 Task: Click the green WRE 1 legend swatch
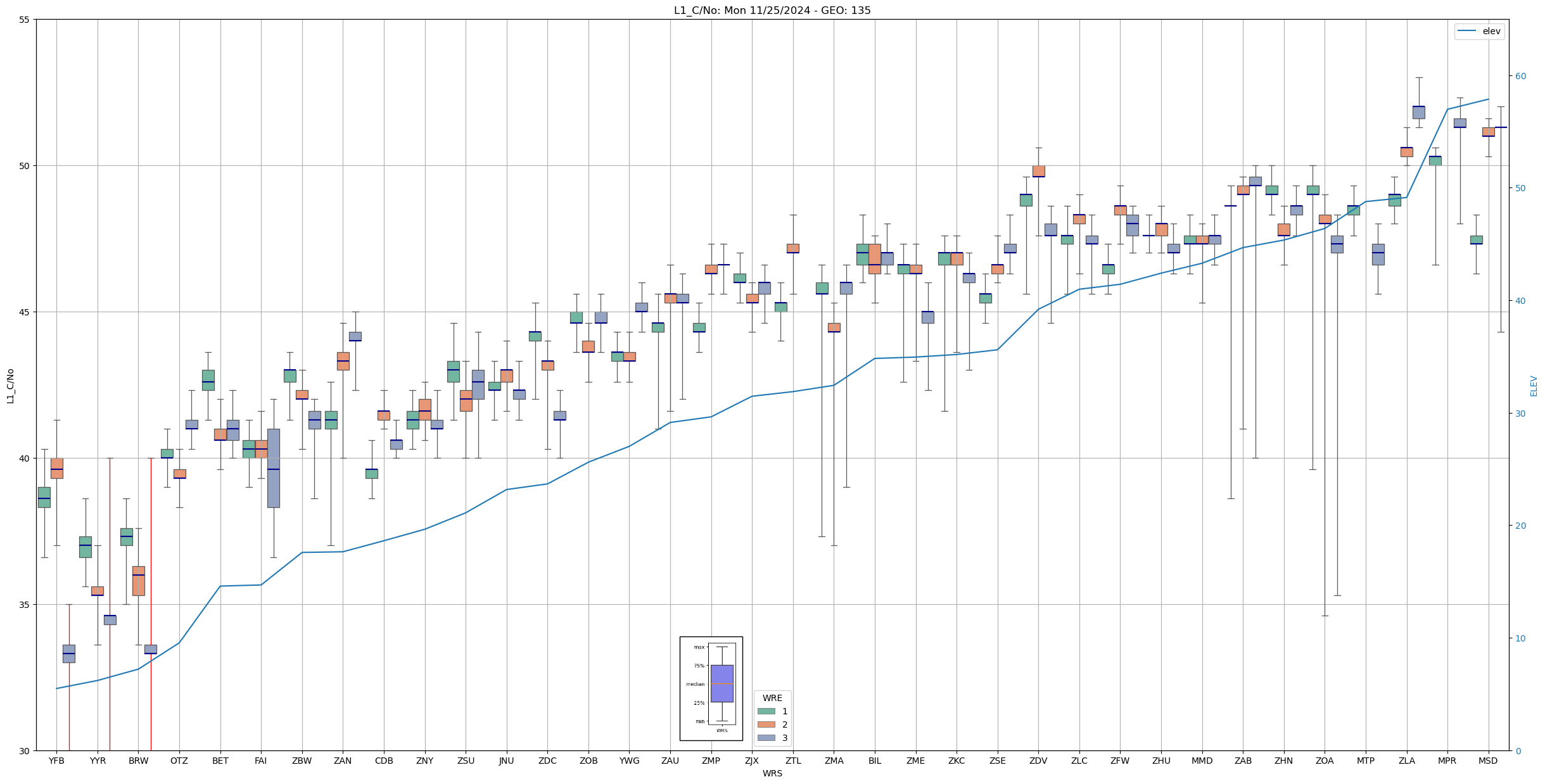(766, 711)
